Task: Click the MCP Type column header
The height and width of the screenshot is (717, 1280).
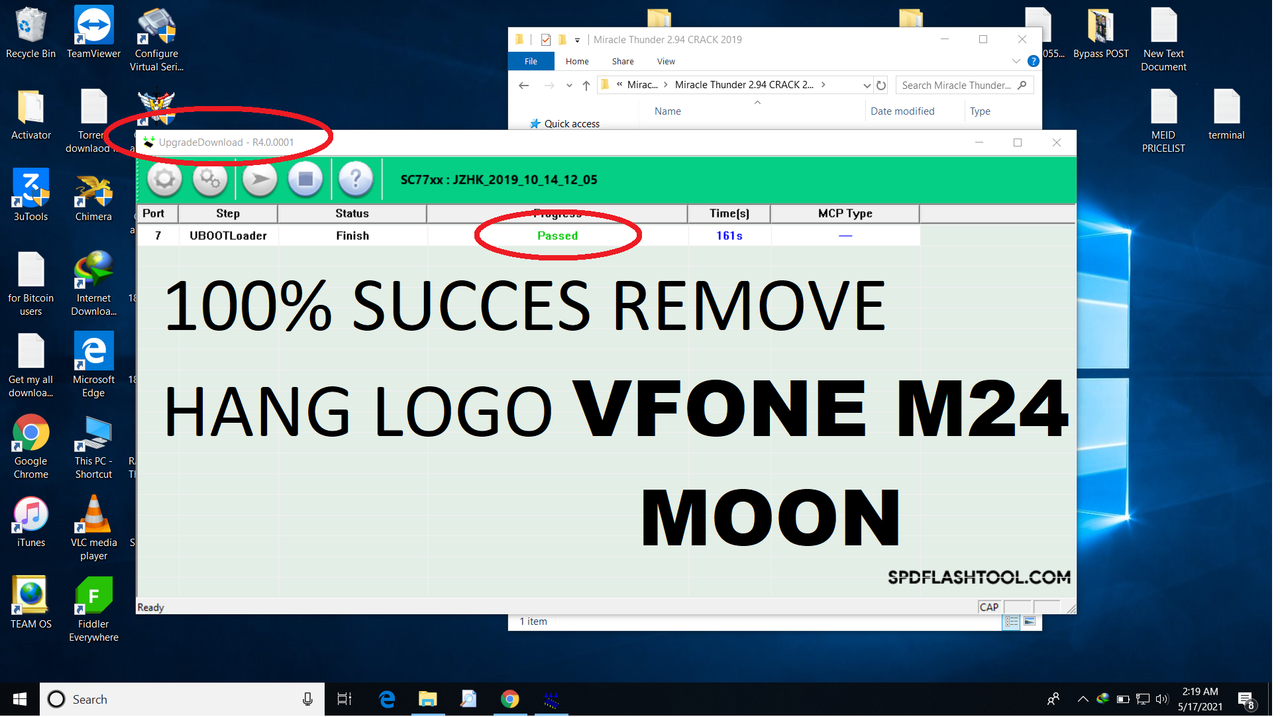Action: tap(845, 213)
